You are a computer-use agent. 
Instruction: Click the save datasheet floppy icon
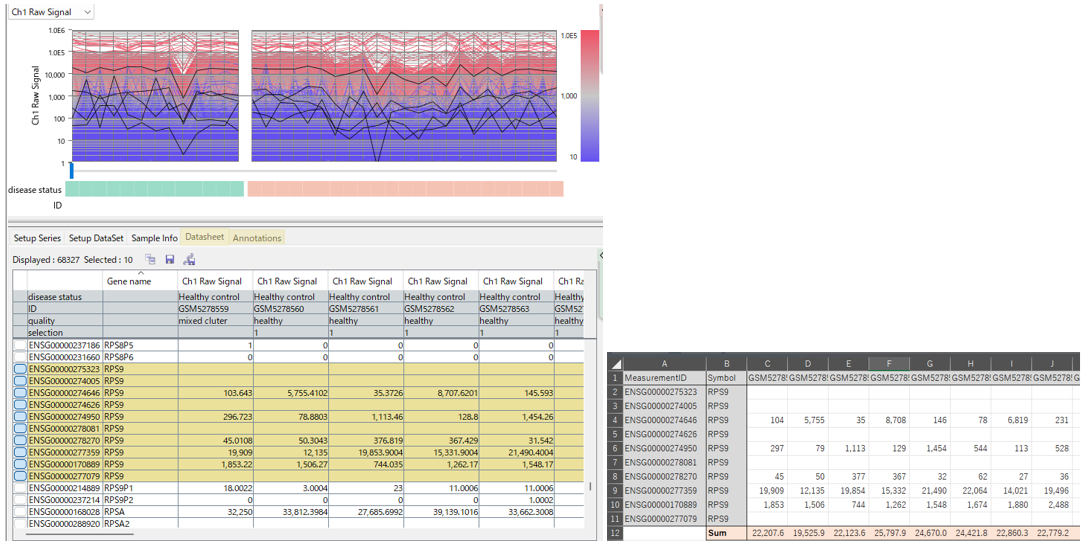(169, 259)
